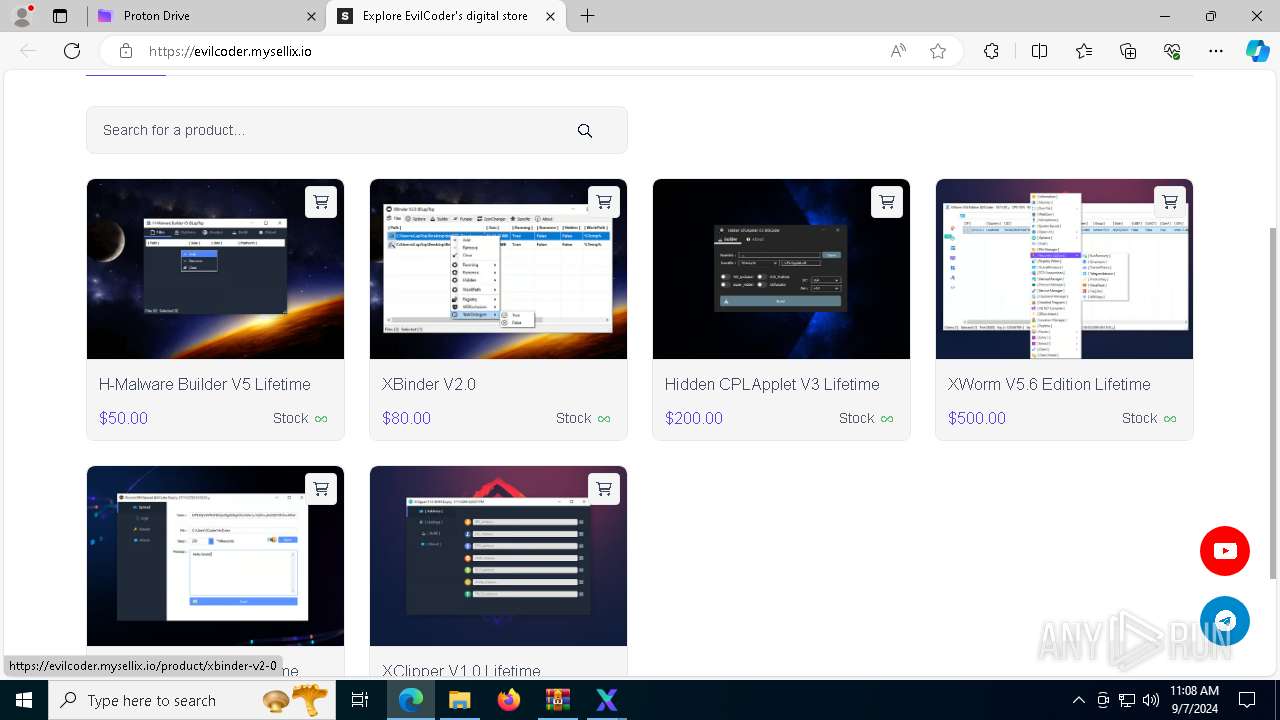Click the product search field
1280x720 pixels.
click(x=357, y=130)
